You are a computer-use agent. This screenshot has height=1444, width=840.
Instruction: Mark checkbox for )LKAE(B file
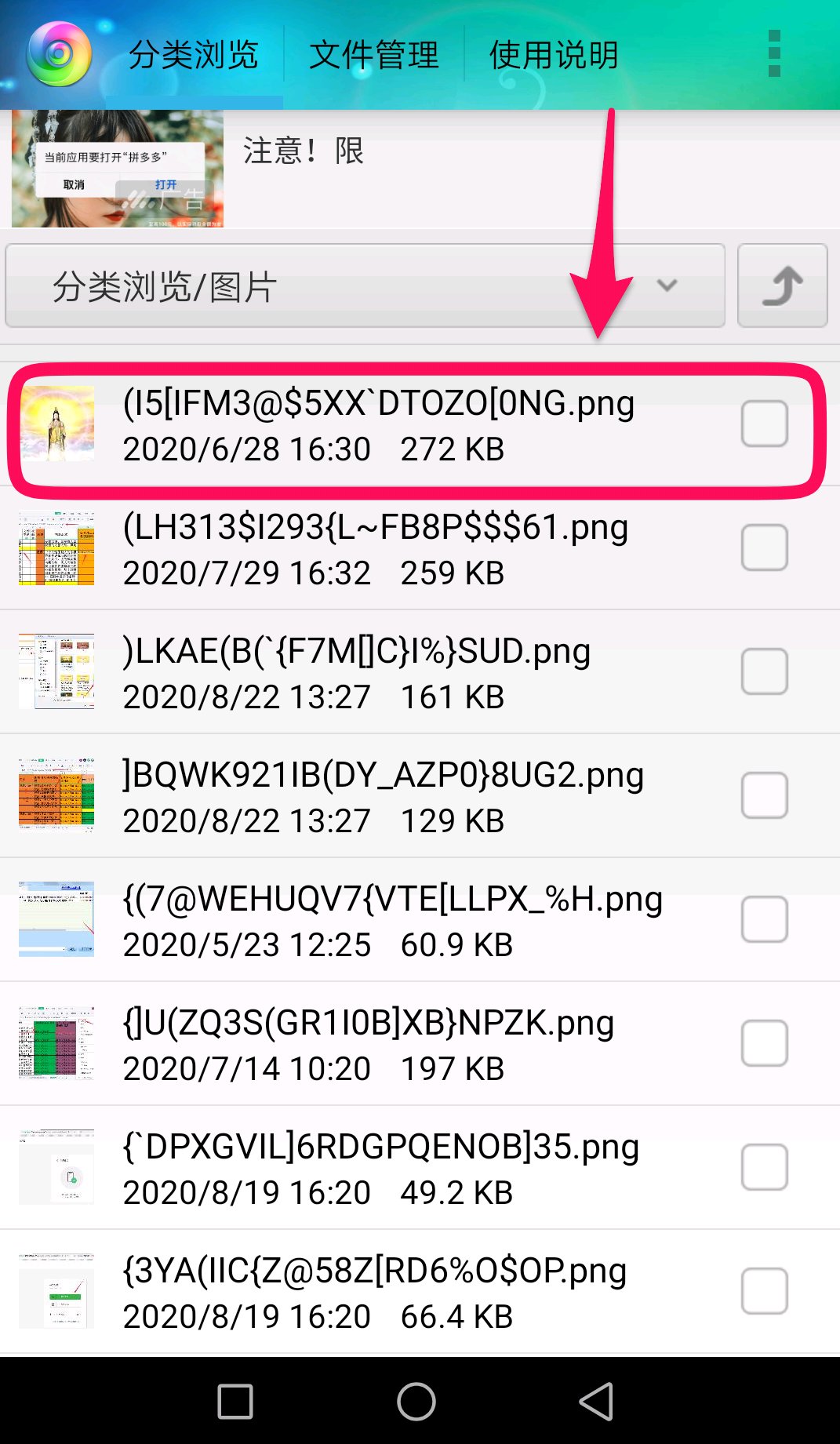765,671
